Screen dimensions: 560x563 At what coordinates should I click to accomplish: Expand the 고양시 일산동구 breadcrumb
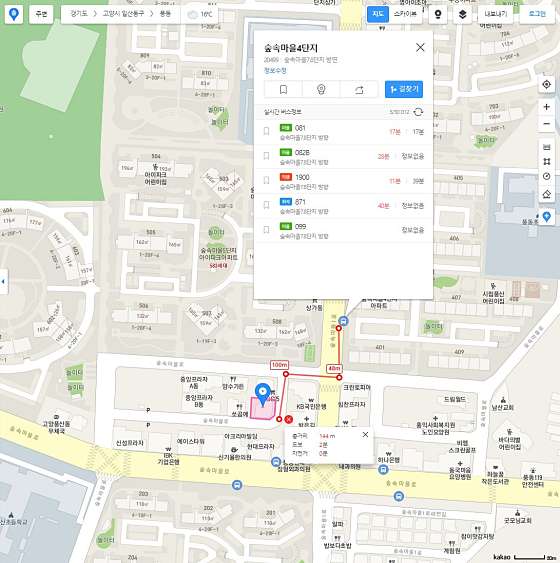coord(123,14)
